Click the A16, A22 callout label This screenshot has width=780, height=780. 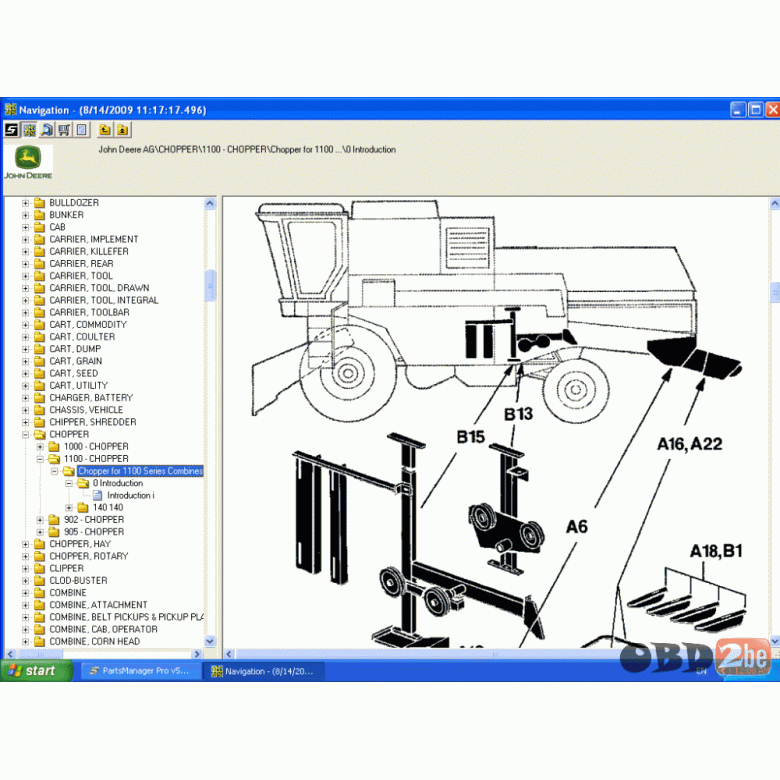pyautogui.click(x=689, y=444)
